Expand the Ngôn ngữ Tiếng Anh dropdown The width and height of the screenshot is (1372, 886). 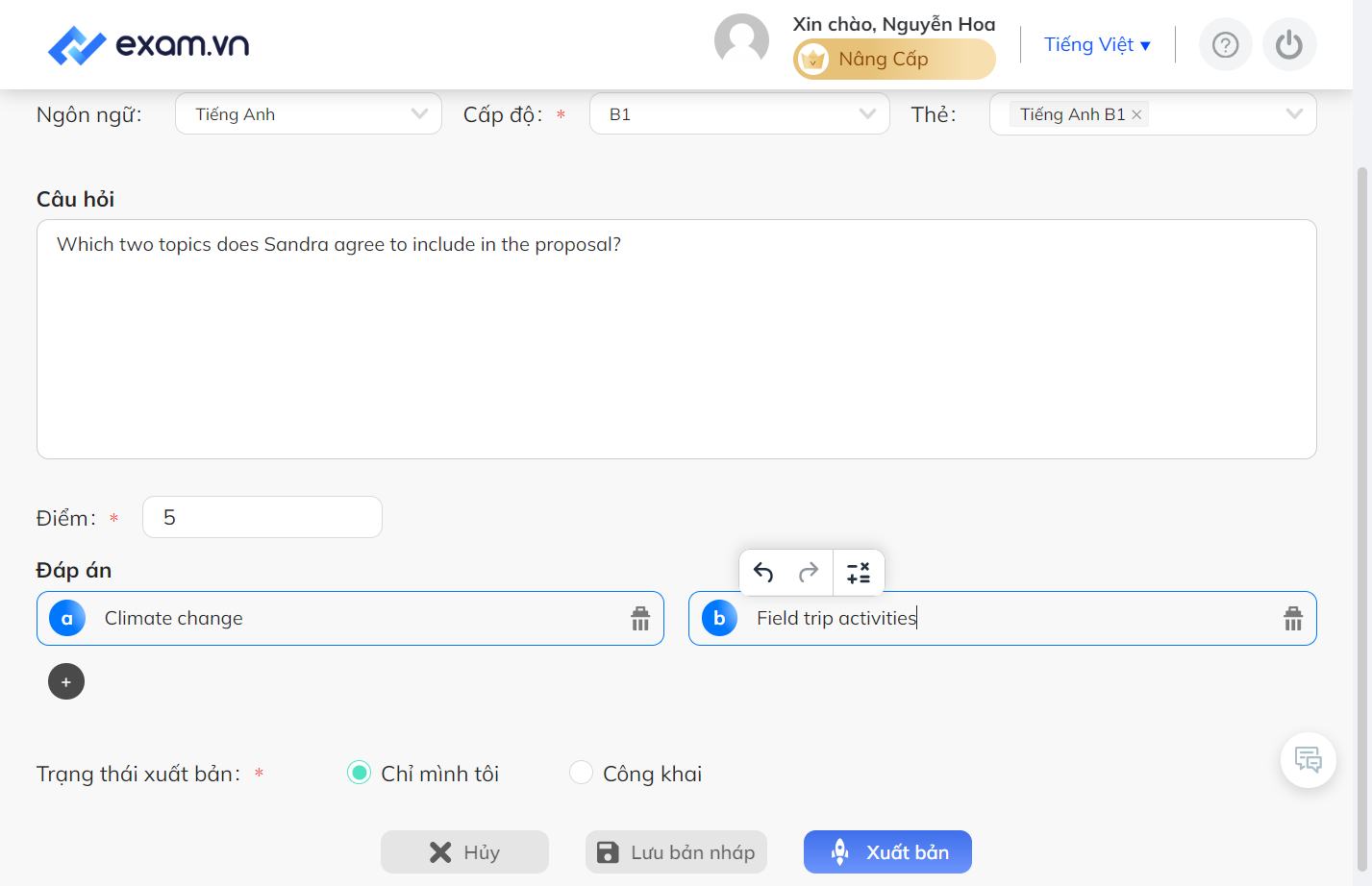click(309, 113)
